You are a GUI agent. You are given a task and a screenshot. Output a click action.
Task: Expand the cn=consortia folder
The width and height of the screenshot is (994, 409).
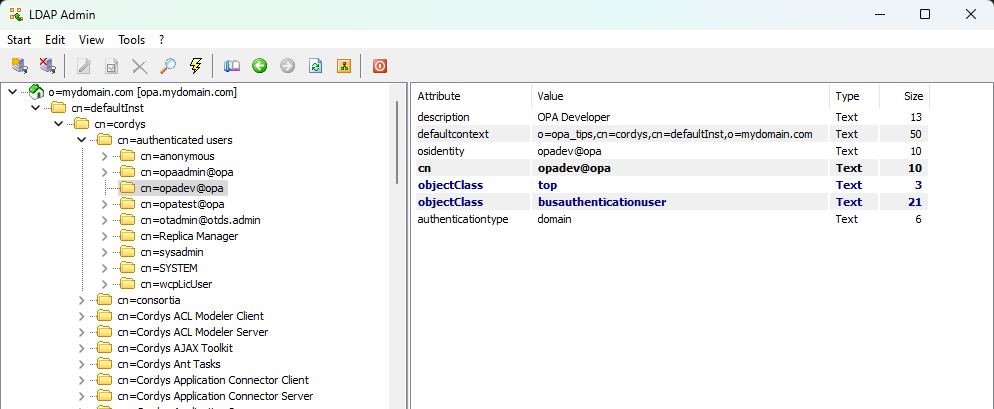81,300
